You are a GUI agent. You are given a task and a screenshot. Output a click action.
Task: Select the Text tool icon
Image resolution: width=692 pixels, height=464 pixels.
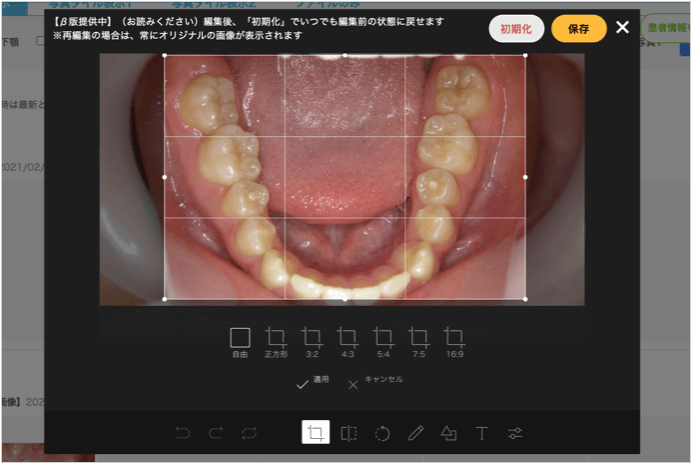(x=481, y=433)
